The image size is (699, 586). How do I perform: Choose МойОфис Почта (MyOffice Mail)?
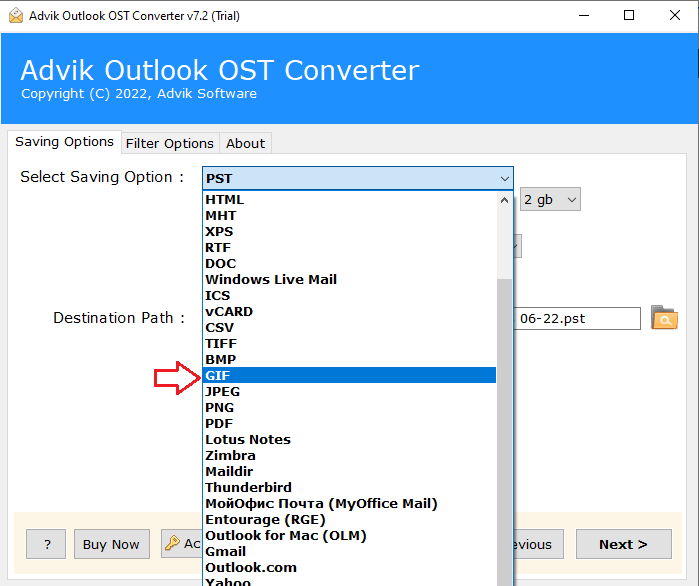point(350,504)
